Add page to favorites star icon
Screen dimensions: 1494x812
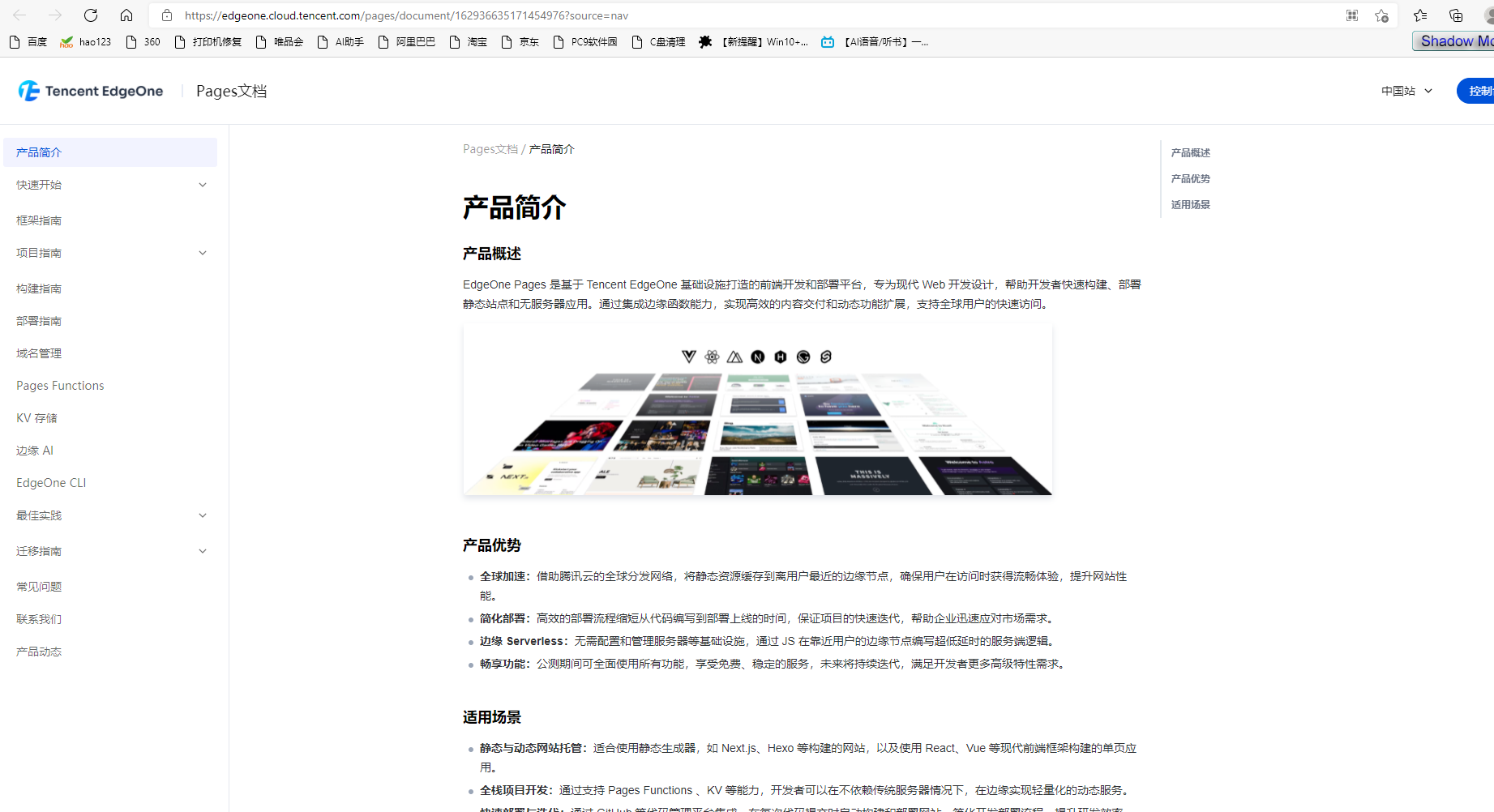1382,15
